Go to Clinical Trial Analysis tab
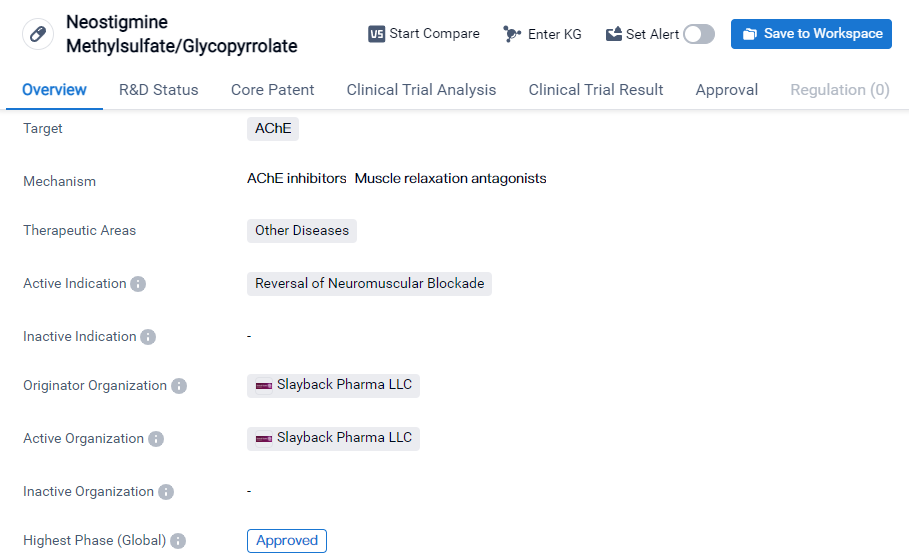The image size is (909, 554). coord(421,90)
